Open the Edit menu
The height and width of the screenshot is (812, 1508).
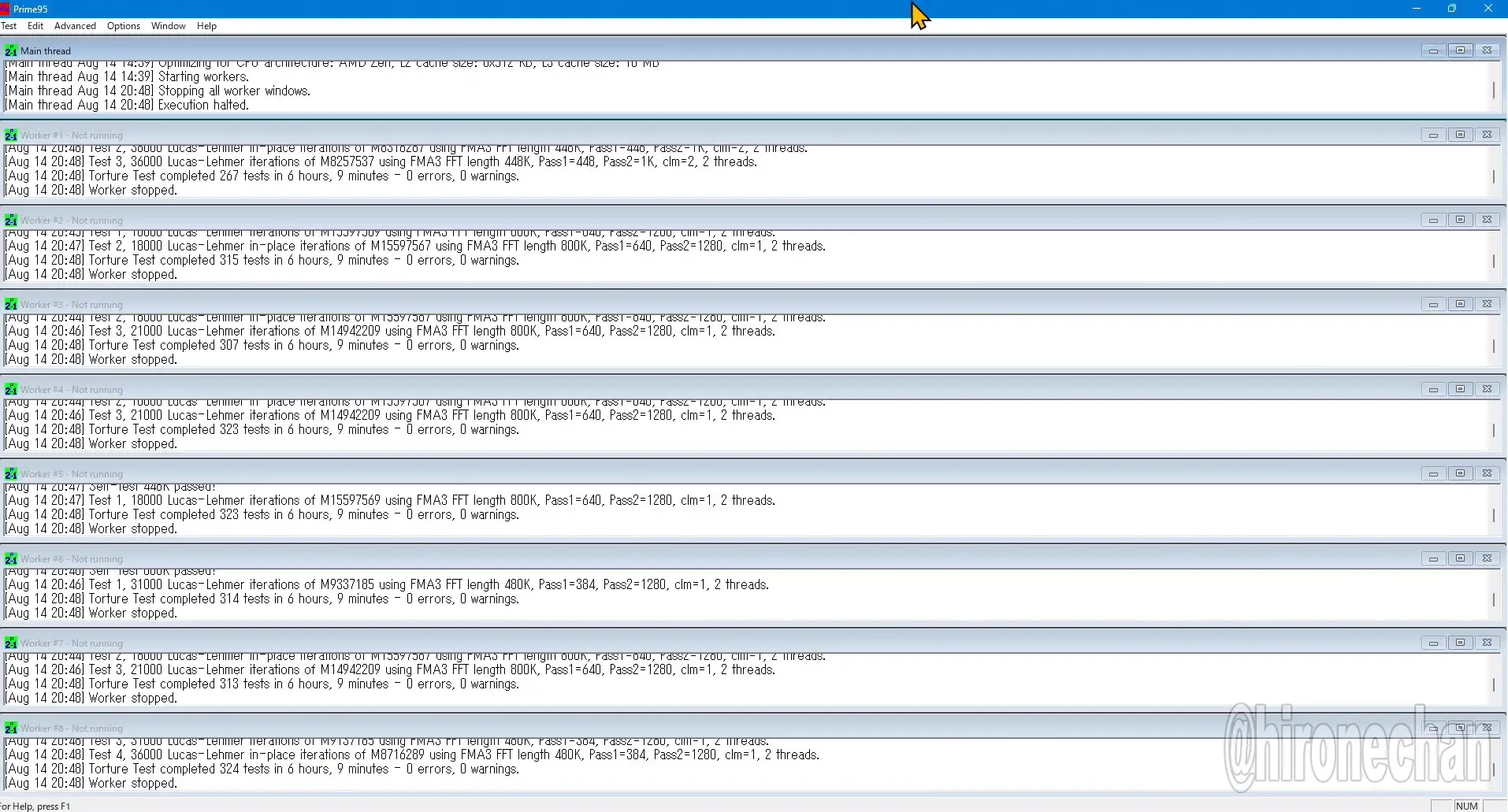tap(35, 26)
